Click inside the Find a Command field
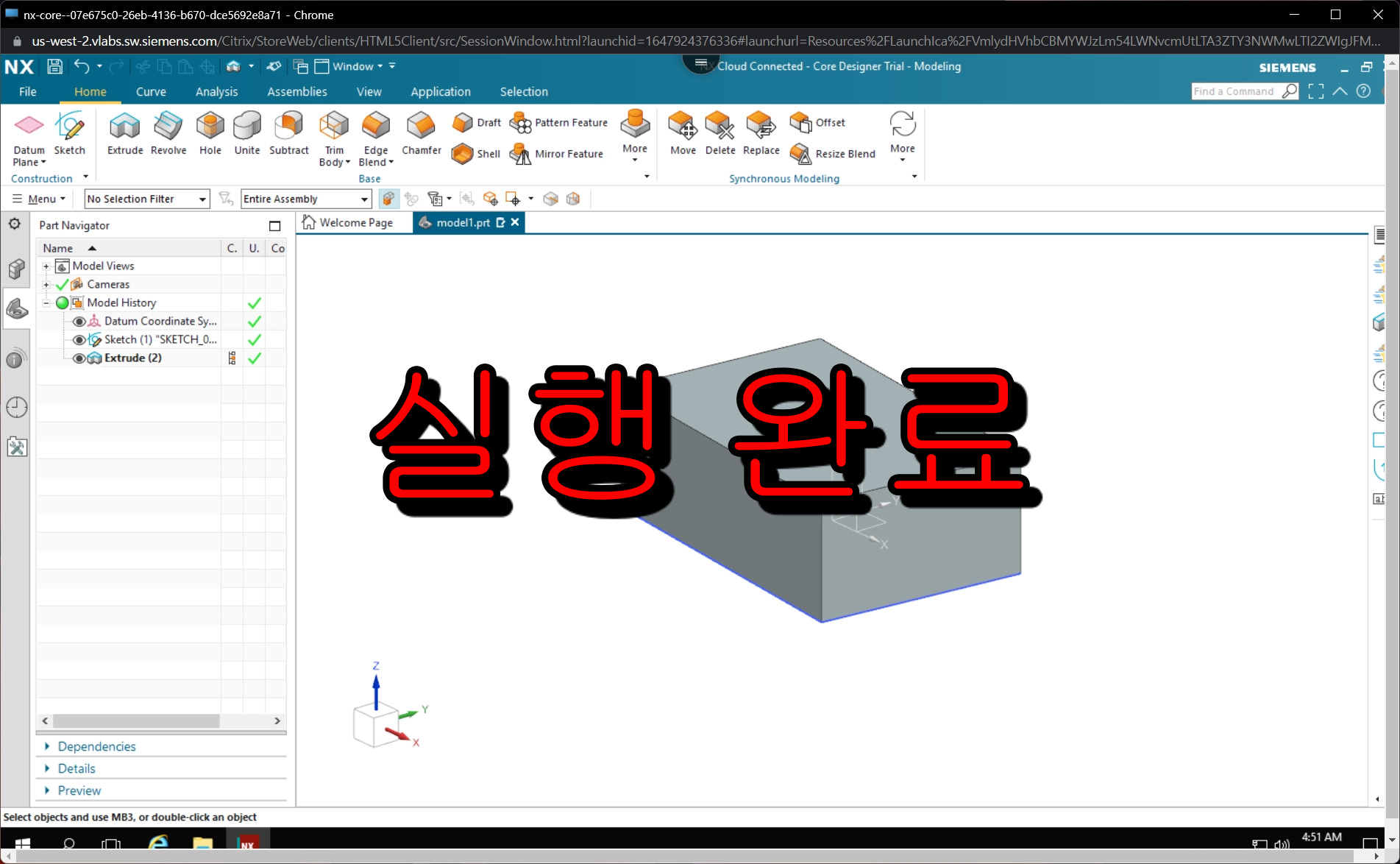The height and width of the screenshot is (864, 1400). click(x=1240, y=91)
